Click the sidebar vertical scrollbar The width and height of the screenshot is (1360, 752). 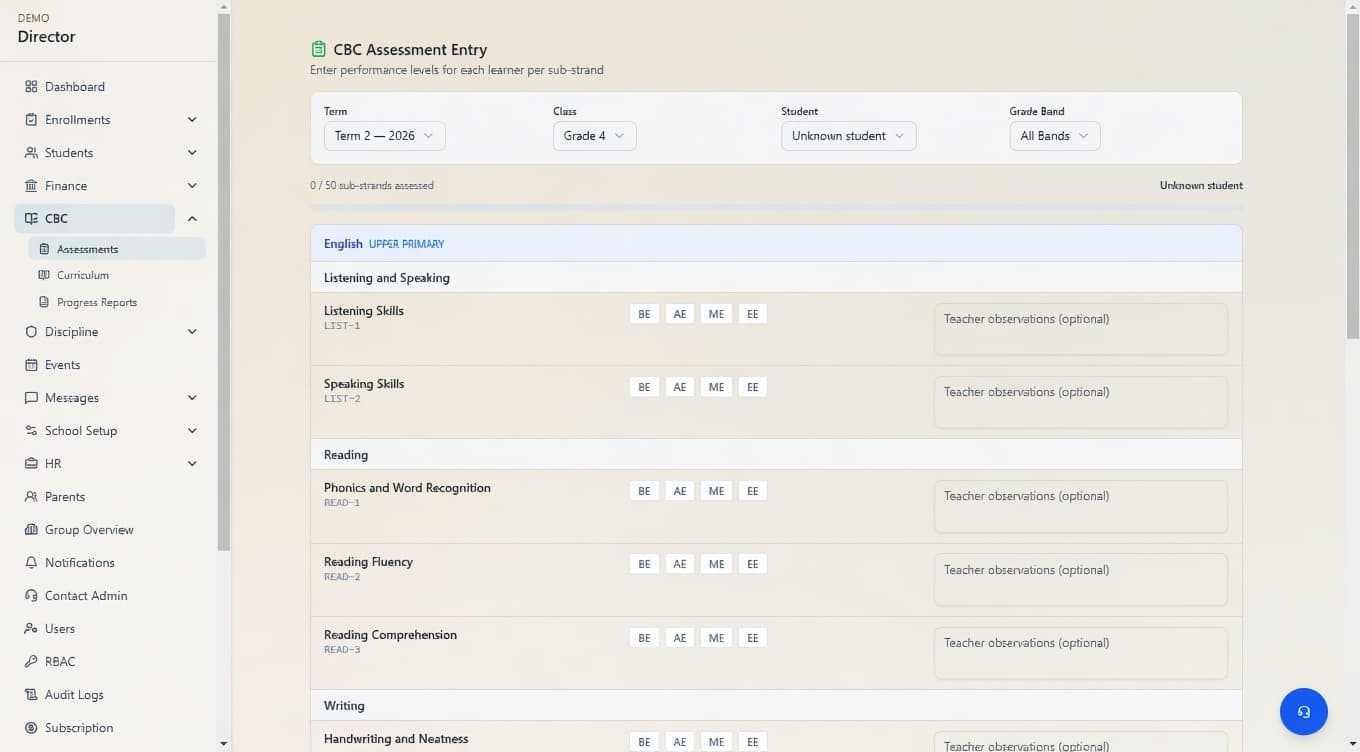224,283
